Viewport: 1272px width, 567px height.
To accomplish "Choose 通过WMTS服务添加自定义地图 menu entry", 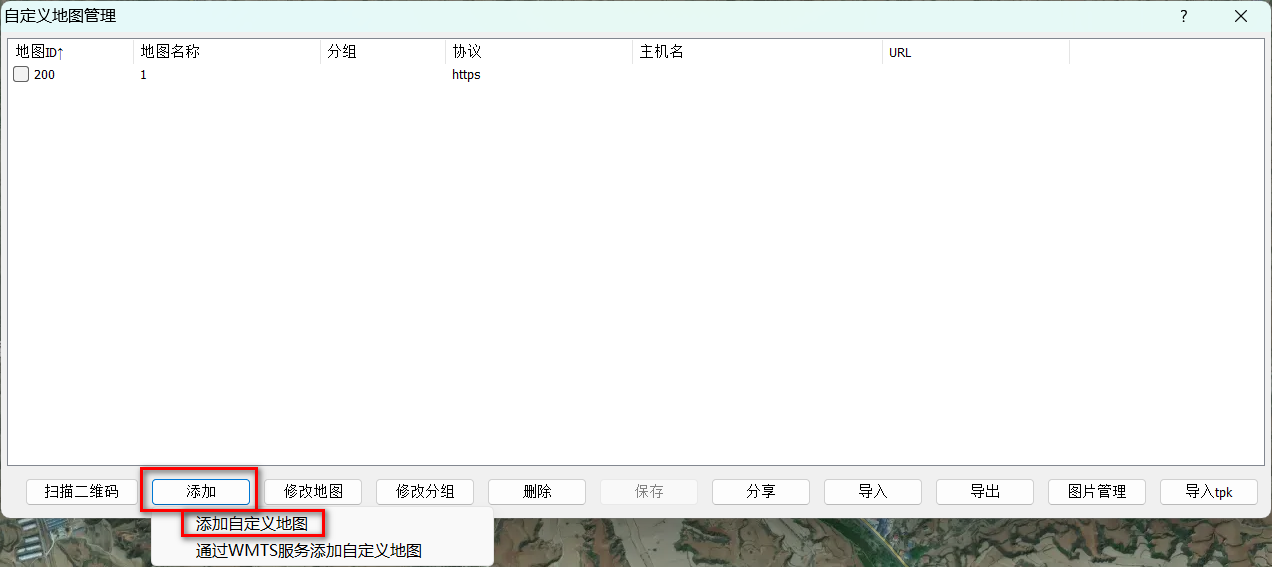I will tap(309, 550).
